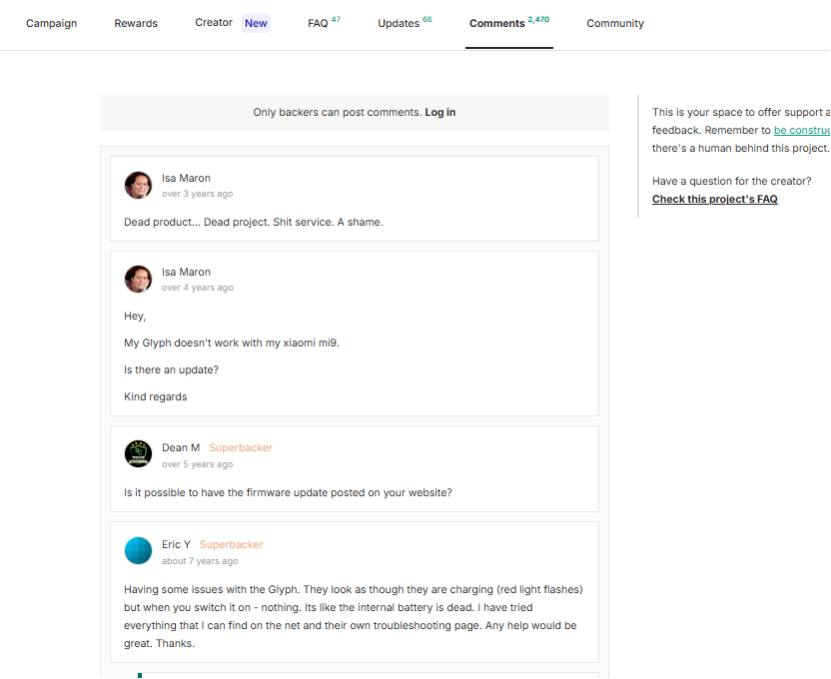Select the New badge beside Creator
Viewport: 831px width, 679px height.
tap(256, 23)
